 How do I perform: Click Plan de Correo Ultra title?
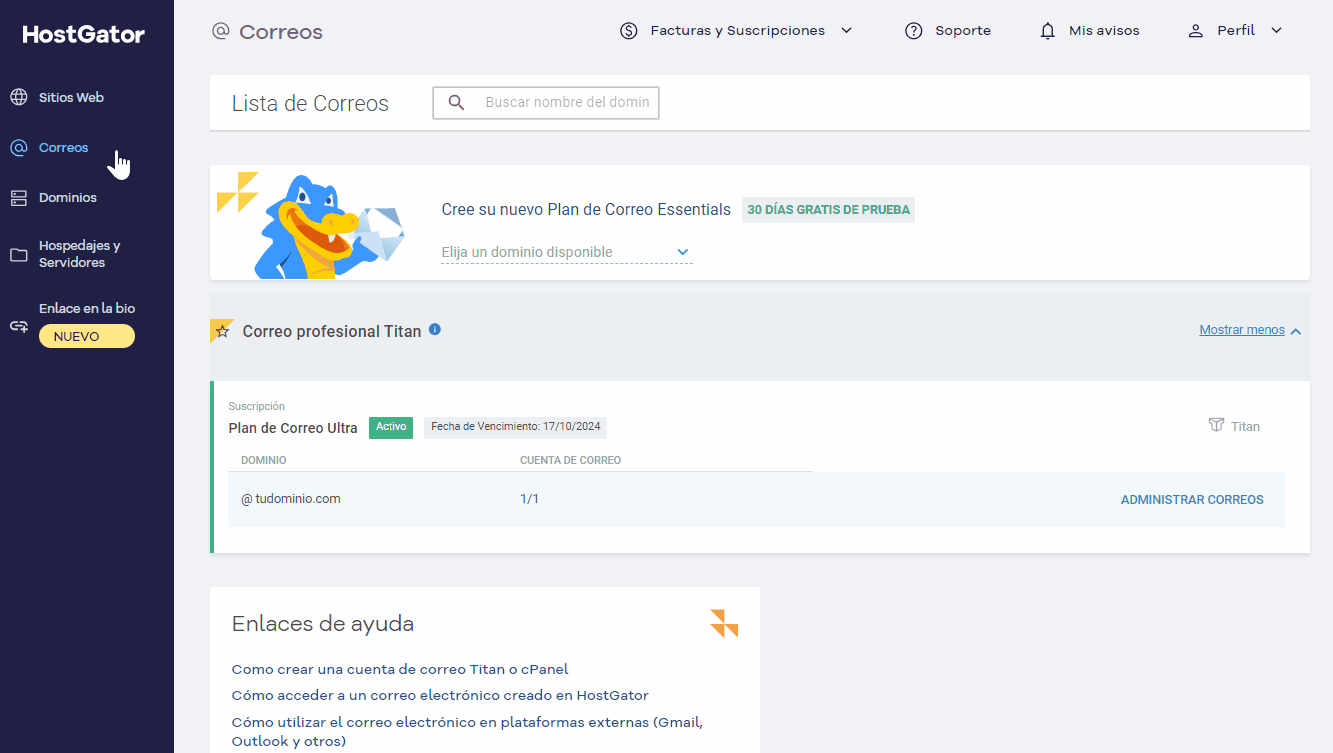point(293,428)
